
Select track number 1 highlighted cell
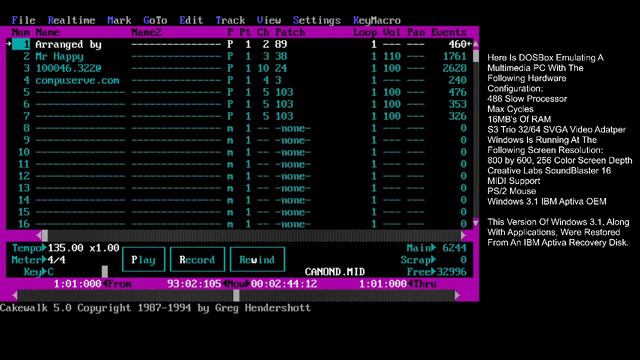[21, 44]
